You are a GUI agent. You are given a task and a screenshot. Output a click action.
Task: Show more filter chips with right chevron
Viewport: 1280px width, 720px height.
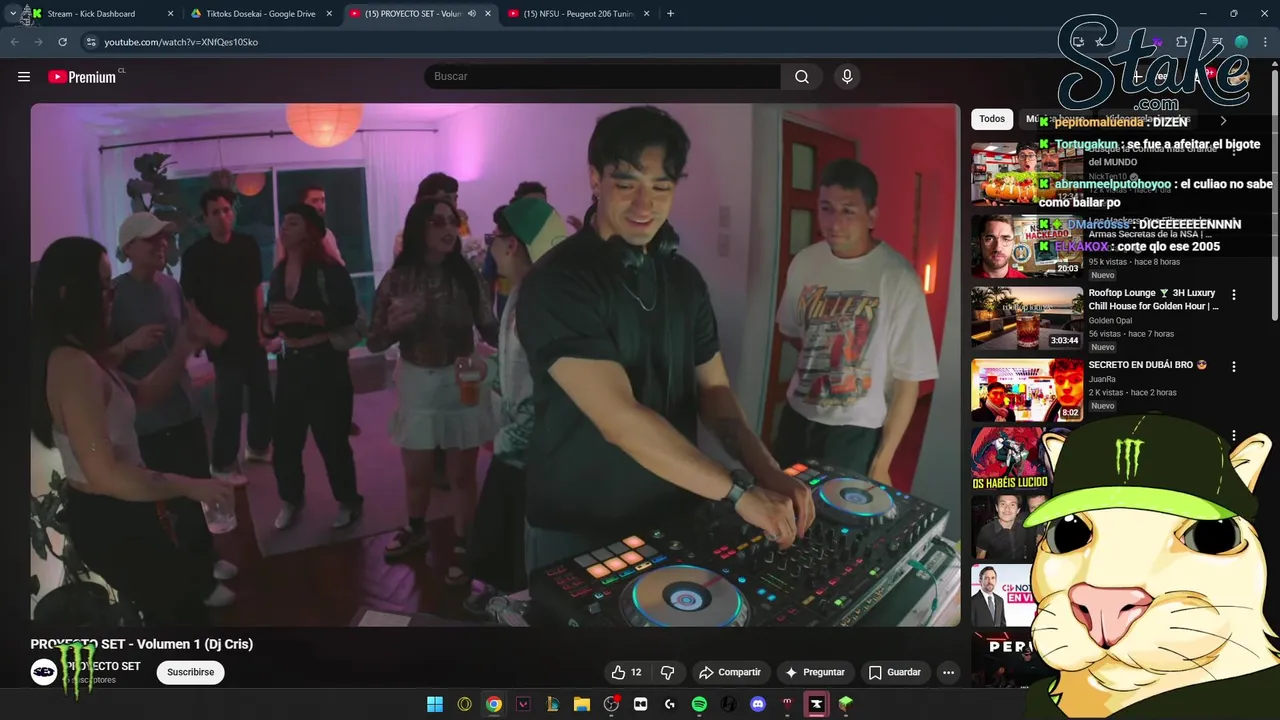point(1222,120)
